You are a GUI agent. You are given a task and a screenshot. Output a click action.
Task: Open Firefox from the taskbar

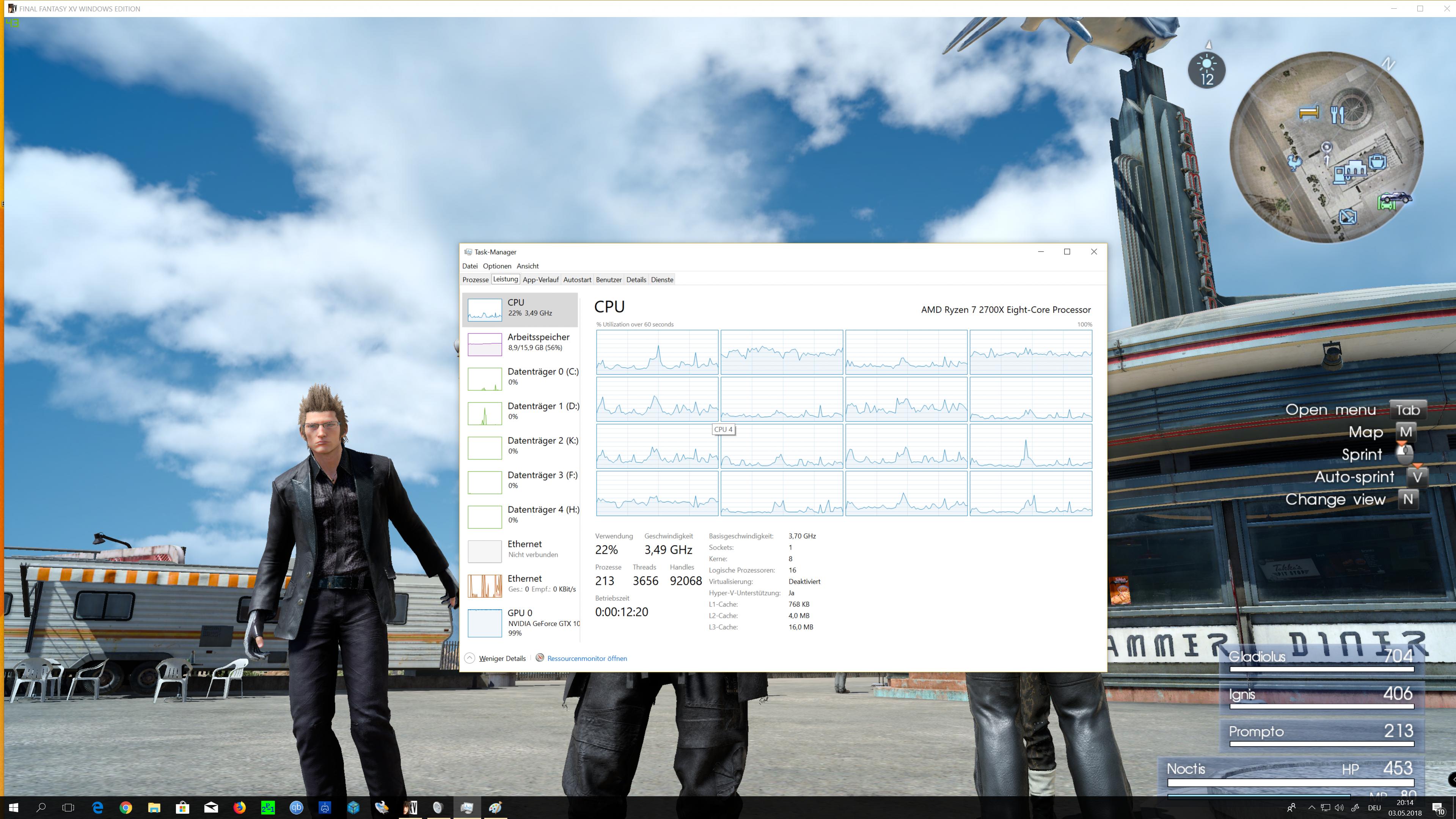(x=240, y=808)
